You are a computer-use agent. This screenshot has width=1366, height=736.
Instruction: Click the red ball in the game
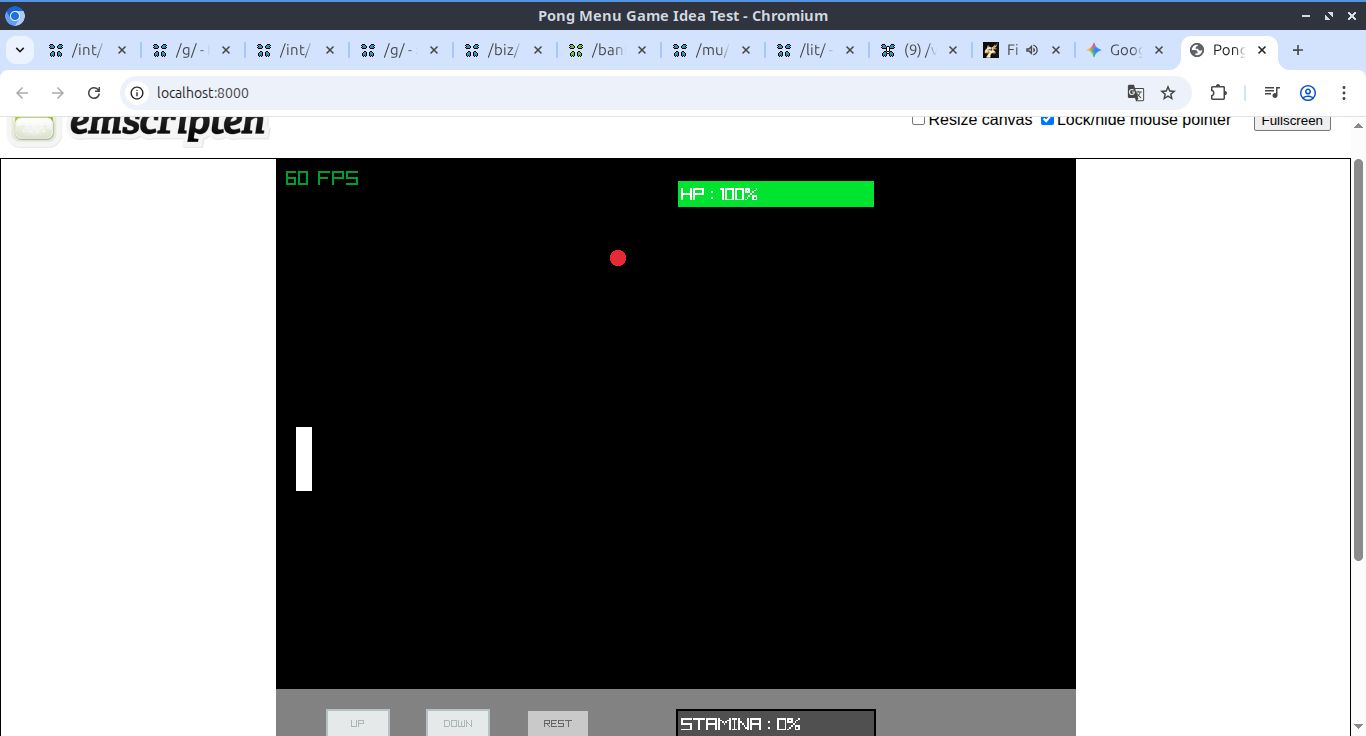pos(618,258)
